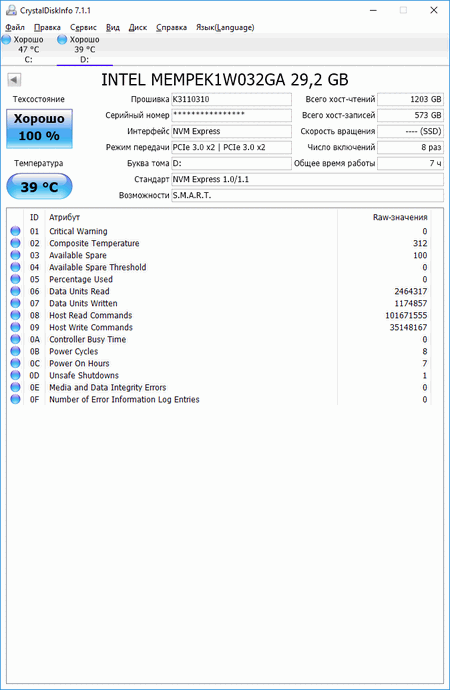Click the Raw-значения column header

click(x=400, y=217)
